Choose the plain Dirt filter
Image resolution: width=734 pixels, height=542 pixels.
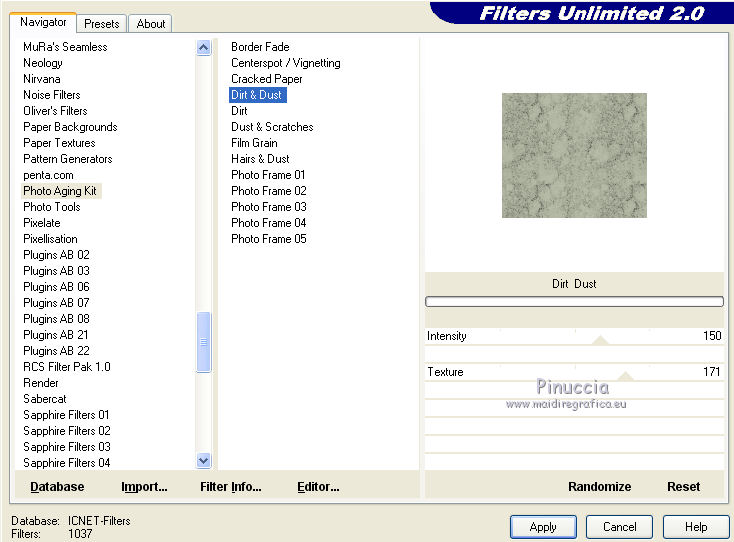239,111
